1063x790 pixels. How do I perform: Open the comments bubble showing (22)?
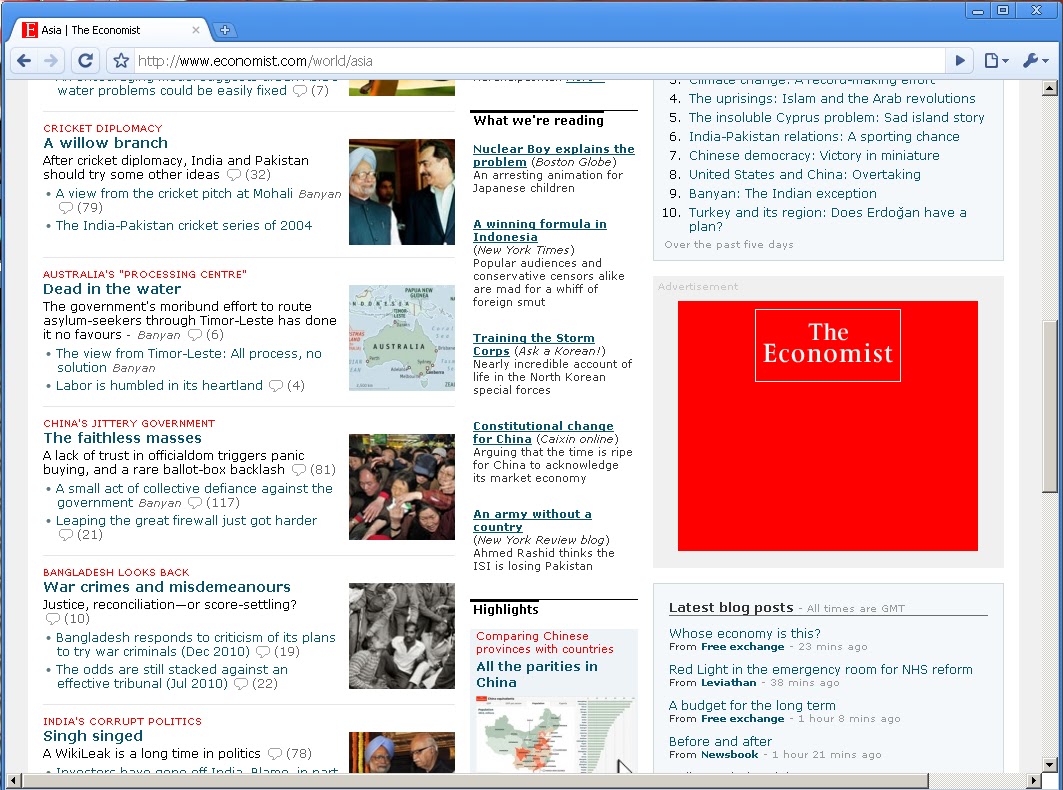[240, 684]
